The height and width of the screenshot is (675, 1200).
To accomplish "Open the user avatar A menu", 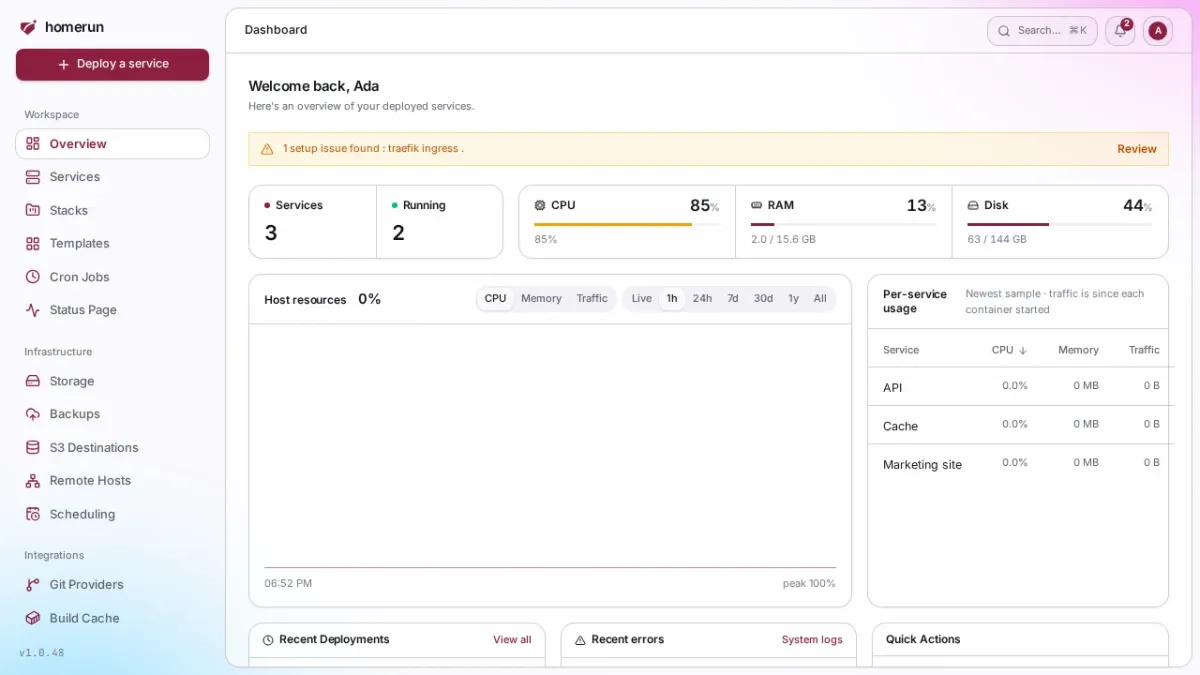I will pyautogui.click(x=1158, y=31).
